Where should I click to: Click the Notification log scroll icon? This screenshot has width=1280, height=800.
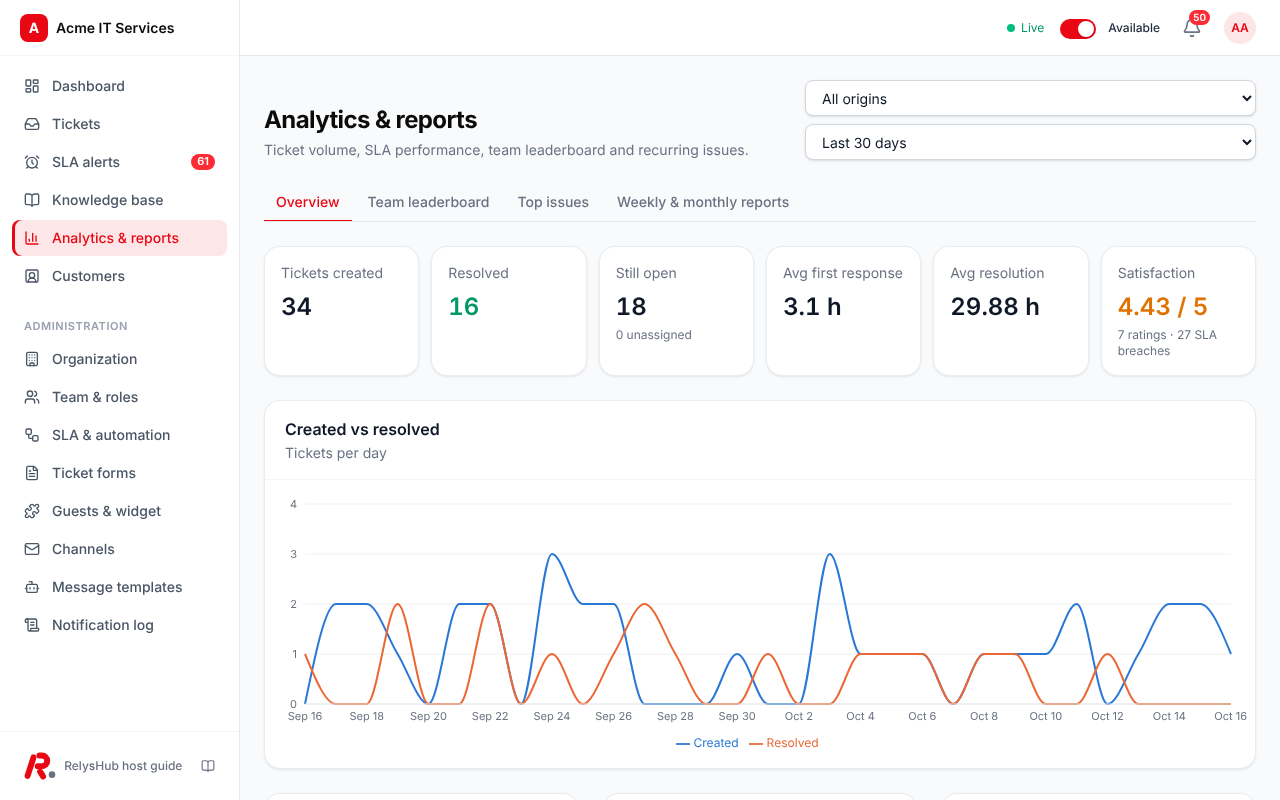coord(32,625)
